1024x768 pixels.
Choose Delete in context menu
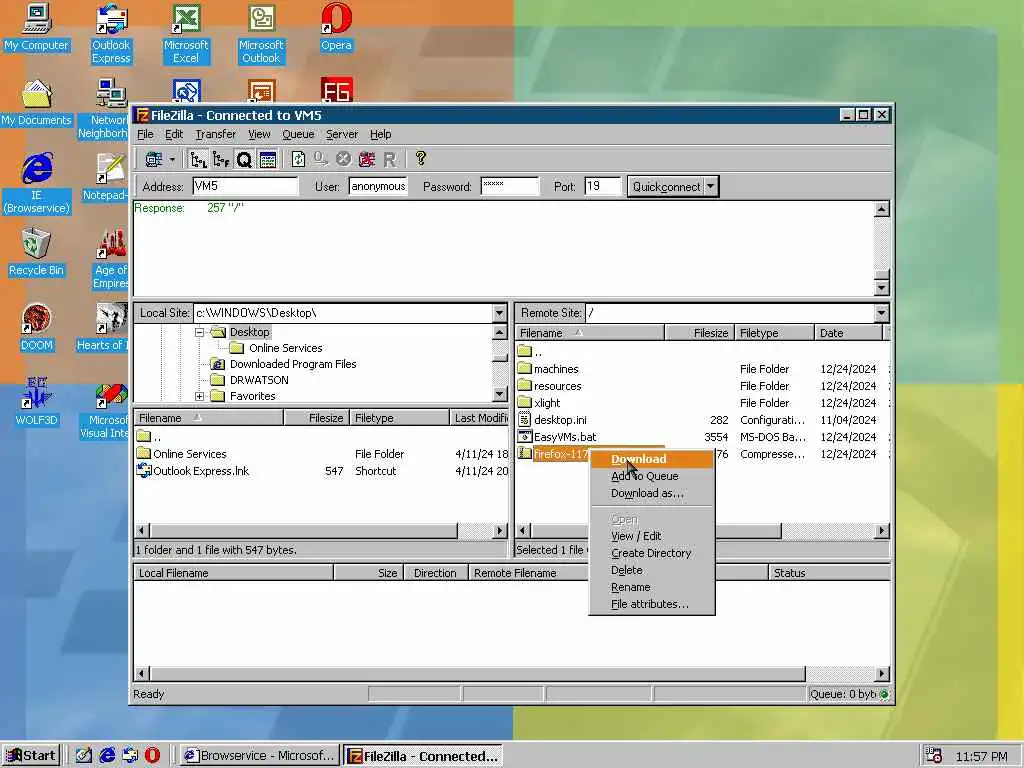tap(652, 570)
